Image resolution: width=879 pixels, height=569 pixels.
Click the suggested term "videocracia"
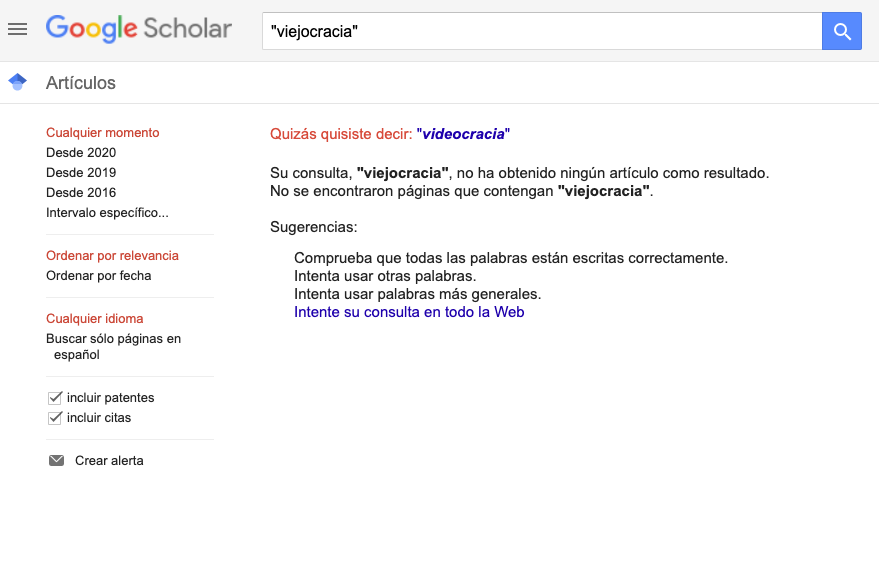(463, 134)
